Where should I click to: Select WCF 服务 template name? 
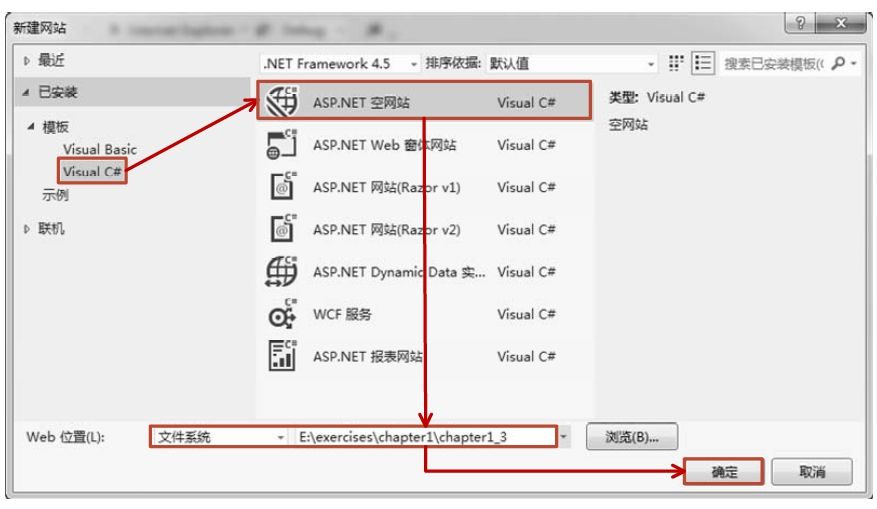click(x=342, y=314)
